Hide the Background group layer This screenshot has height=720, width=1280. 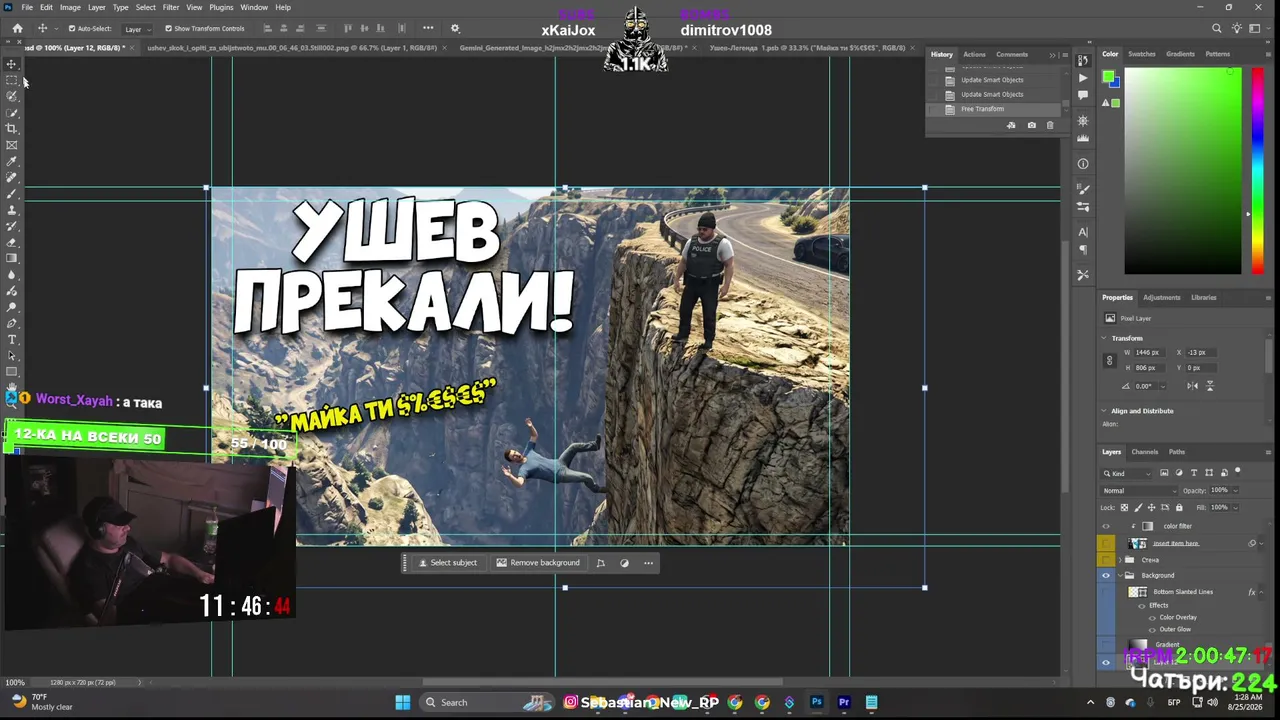click(x=1106, y=576)
